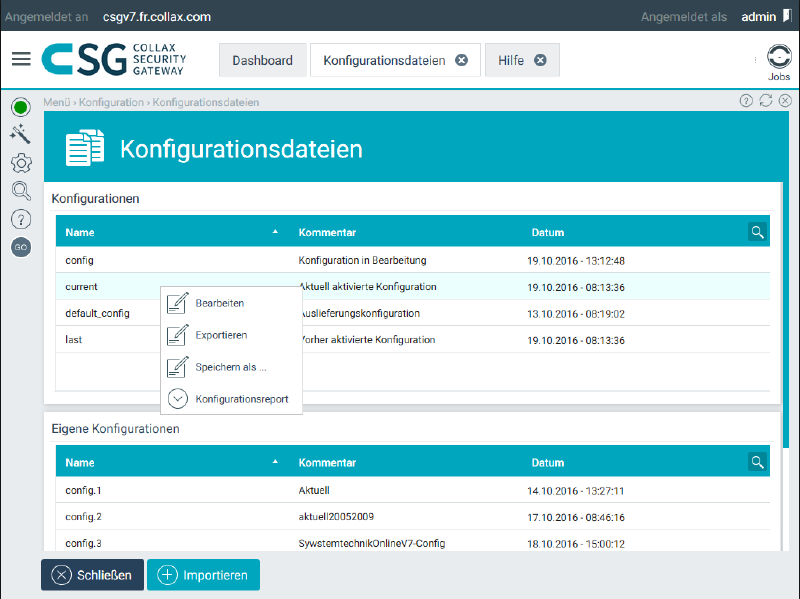Screen dimensions: 800x599
Task: Sort Eigene Konfigurationen by Name arrow
Action: [x=276, y=462]
